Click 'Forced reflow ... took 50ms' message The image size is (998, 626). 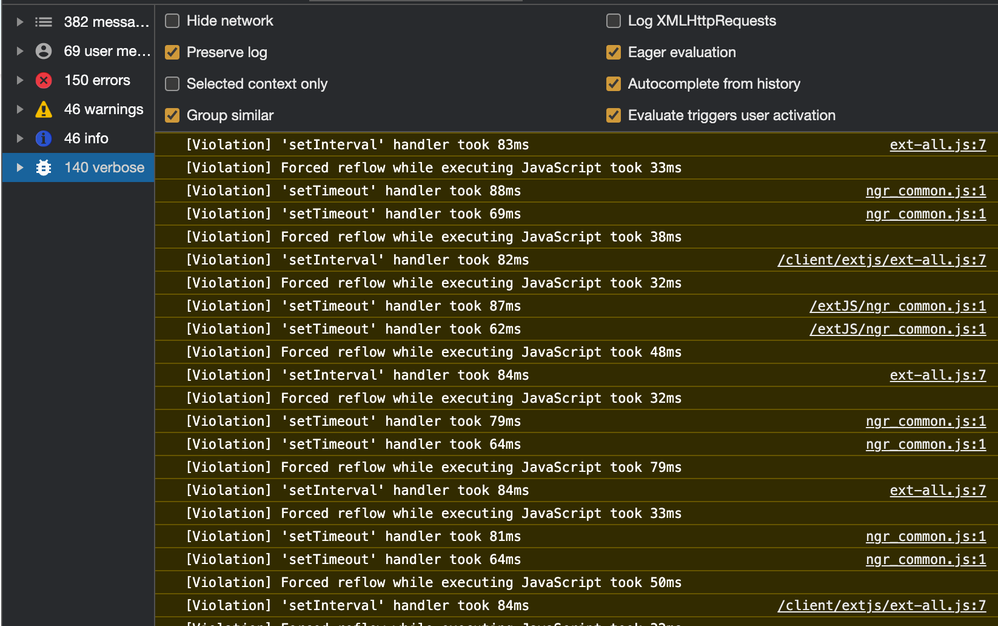coord(433,582)
